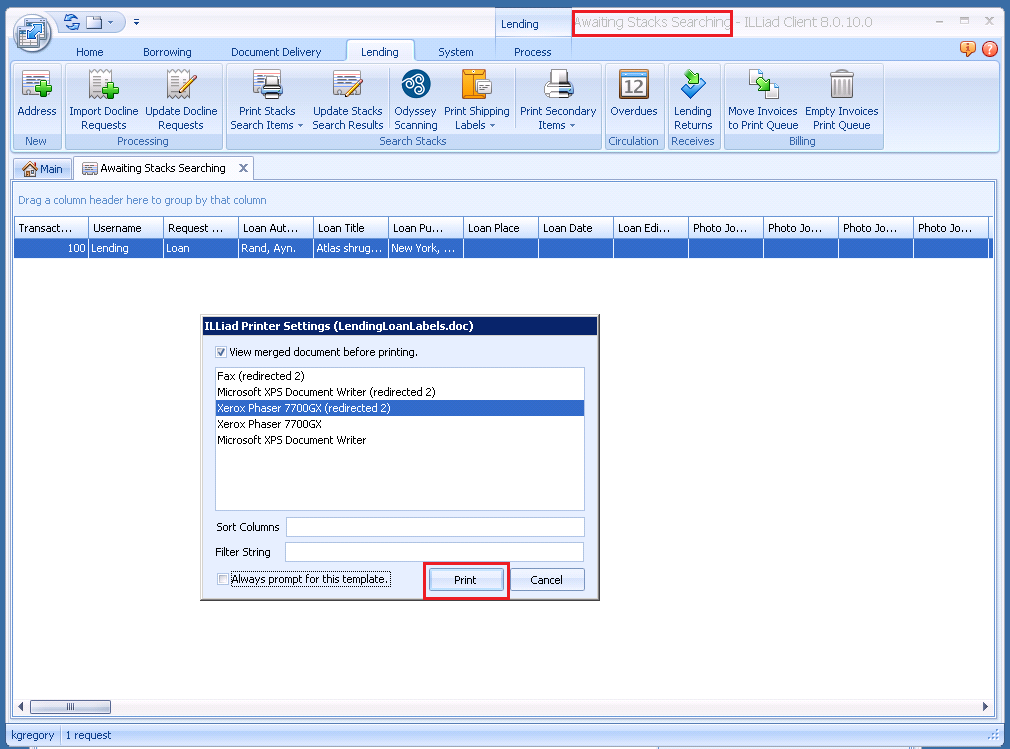Click Update Stacks Search Results icon
The height and width of the screenshot is (749, 1010).
[347, 87]
